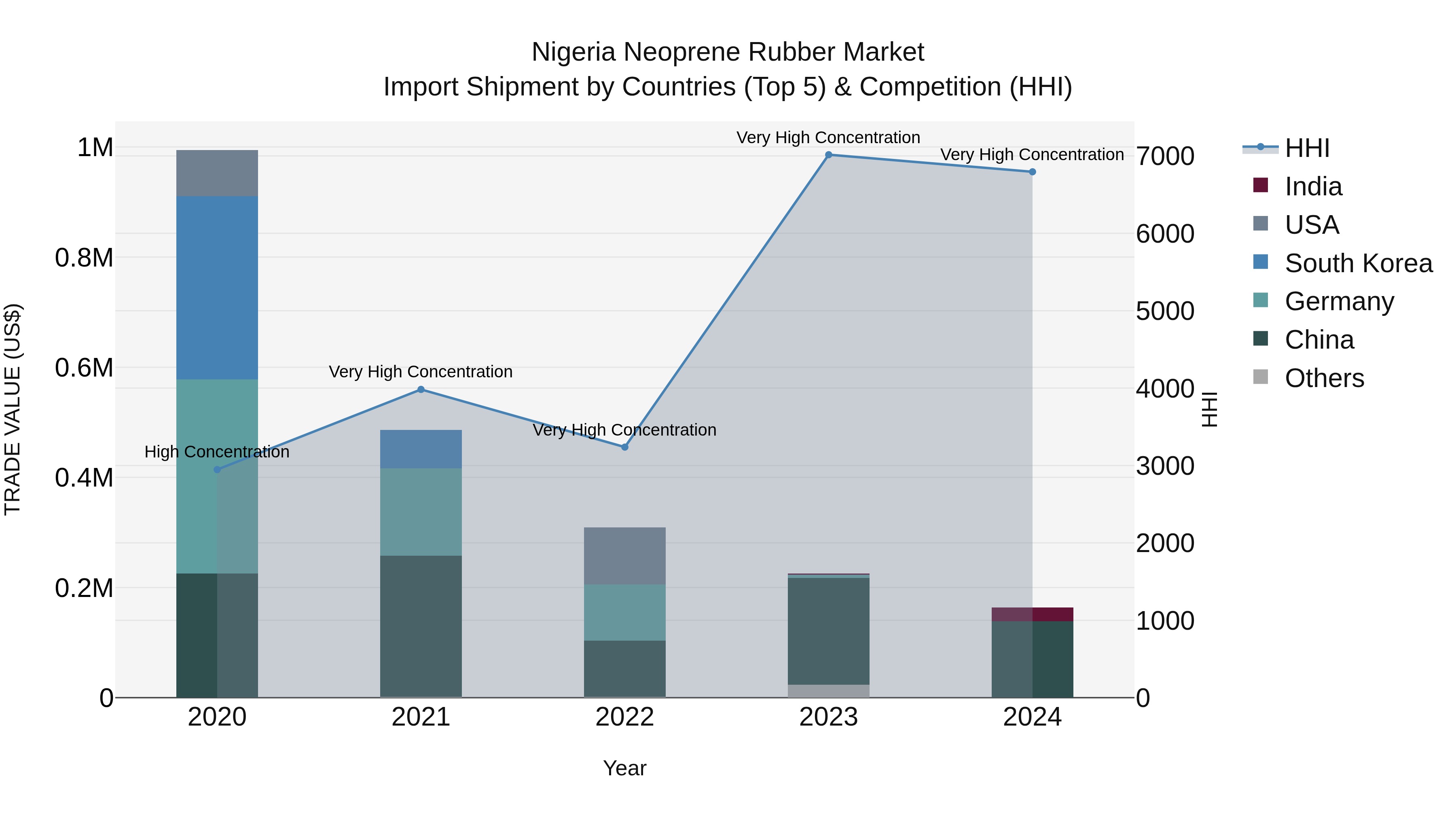
Task: Toggle Germany series in legend
Action: [1323, 301]
